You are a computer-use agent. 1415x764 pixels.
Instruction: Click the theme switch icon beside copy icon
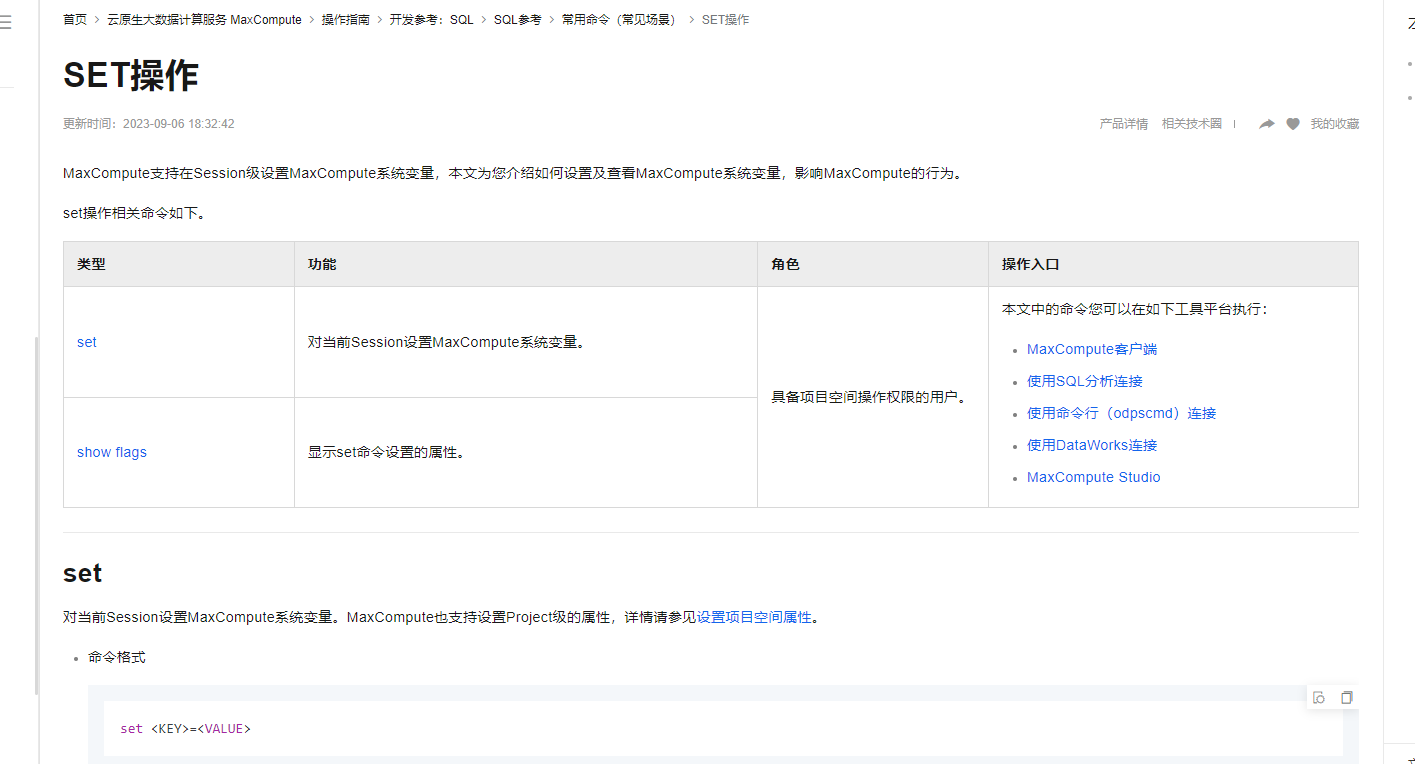[x=1319, y=697]
